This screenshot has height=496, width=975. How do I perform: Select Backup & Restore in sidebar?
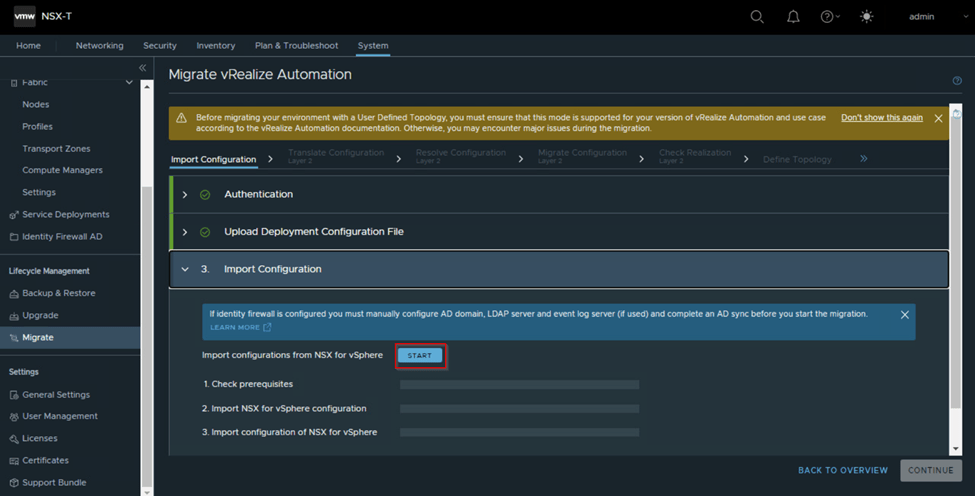click(59, 293)
